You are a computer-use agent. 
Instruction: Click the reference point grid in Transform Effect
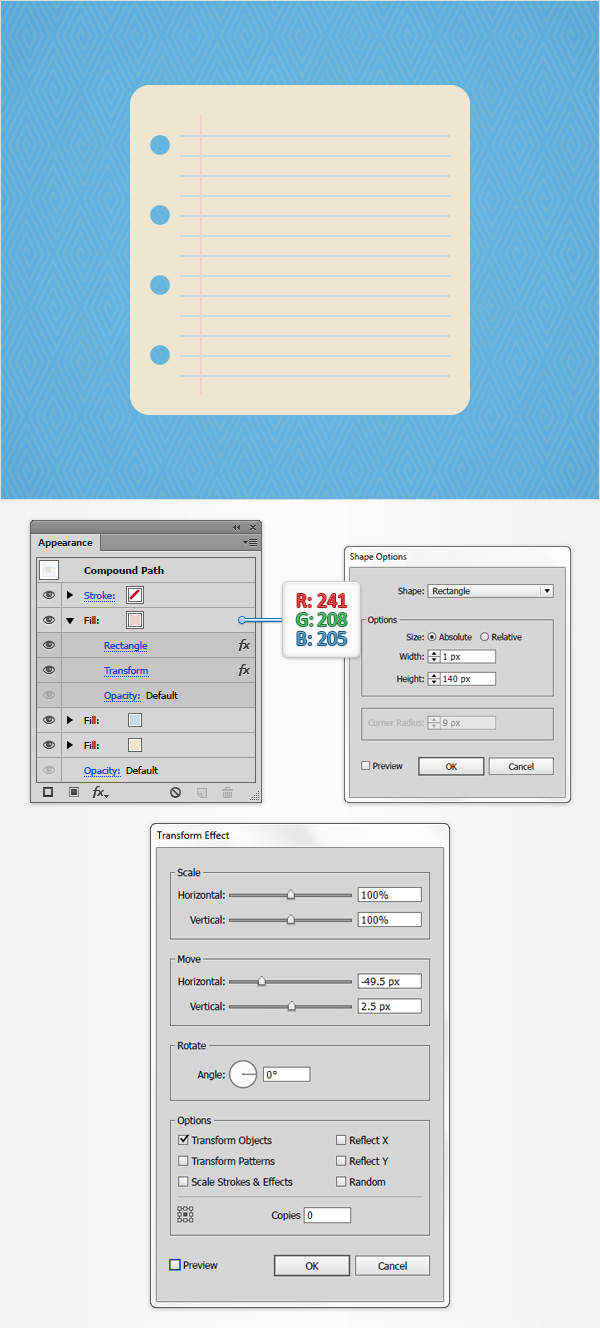185,1214
